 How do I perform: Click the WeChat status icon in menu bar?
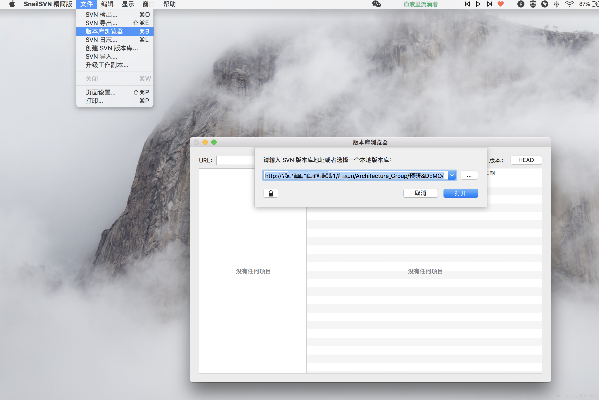[x=376, y=4]
